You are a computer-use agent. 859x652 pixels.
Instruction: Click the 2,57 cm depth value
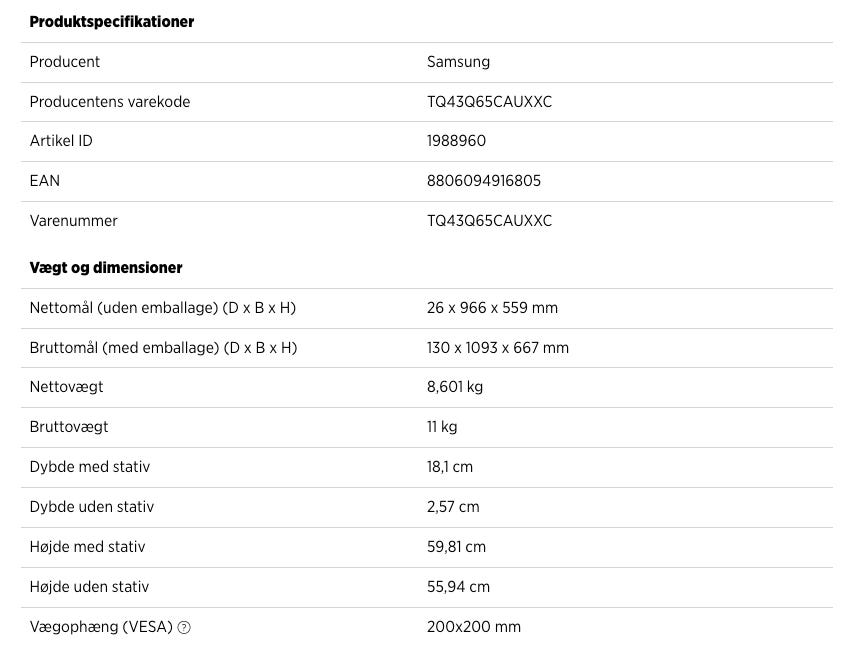[453, 507]
